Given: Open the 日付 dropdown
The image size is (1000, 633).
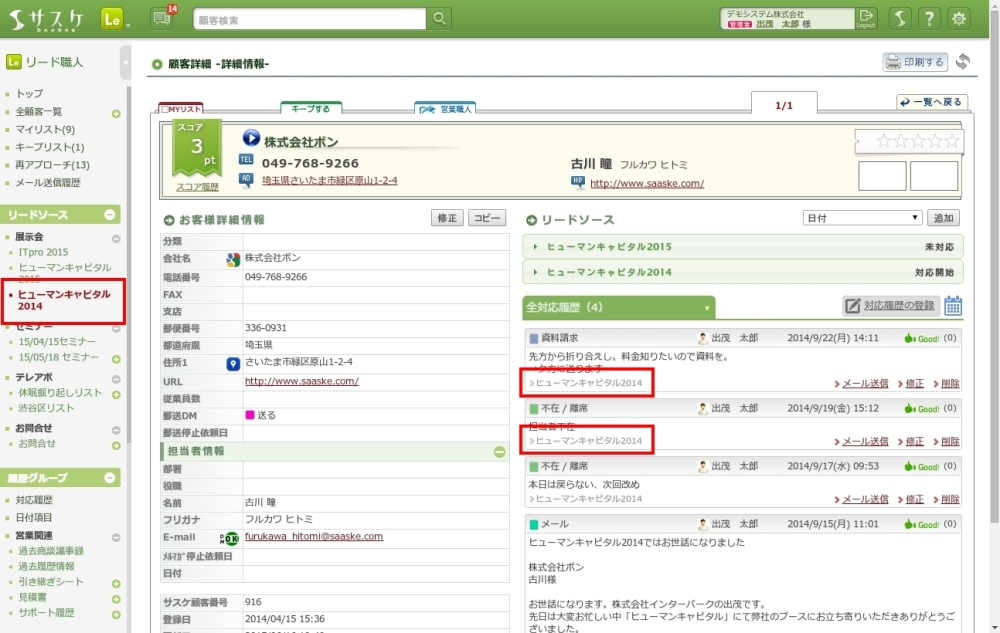Looking at the screenshot, I should 862,218.
